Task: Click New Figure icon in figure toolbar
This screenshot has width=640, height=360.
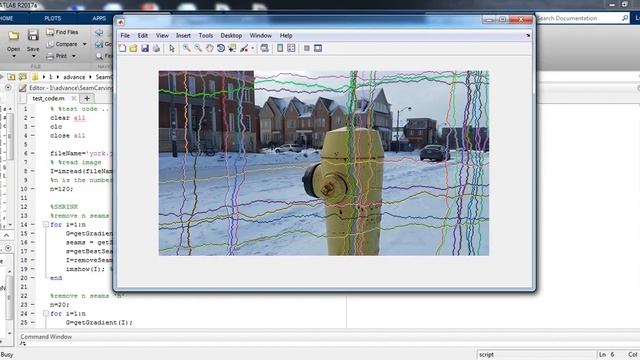Action: point(122,48)
